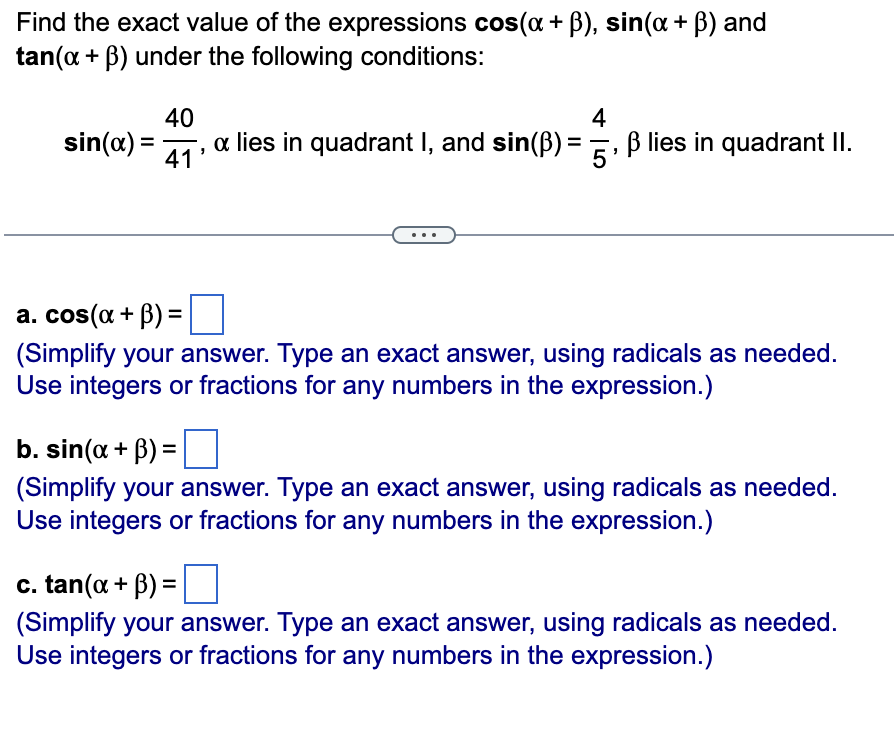
Task: Expand hidden content using the three-dot control
Action: click(x=424, y=234)
